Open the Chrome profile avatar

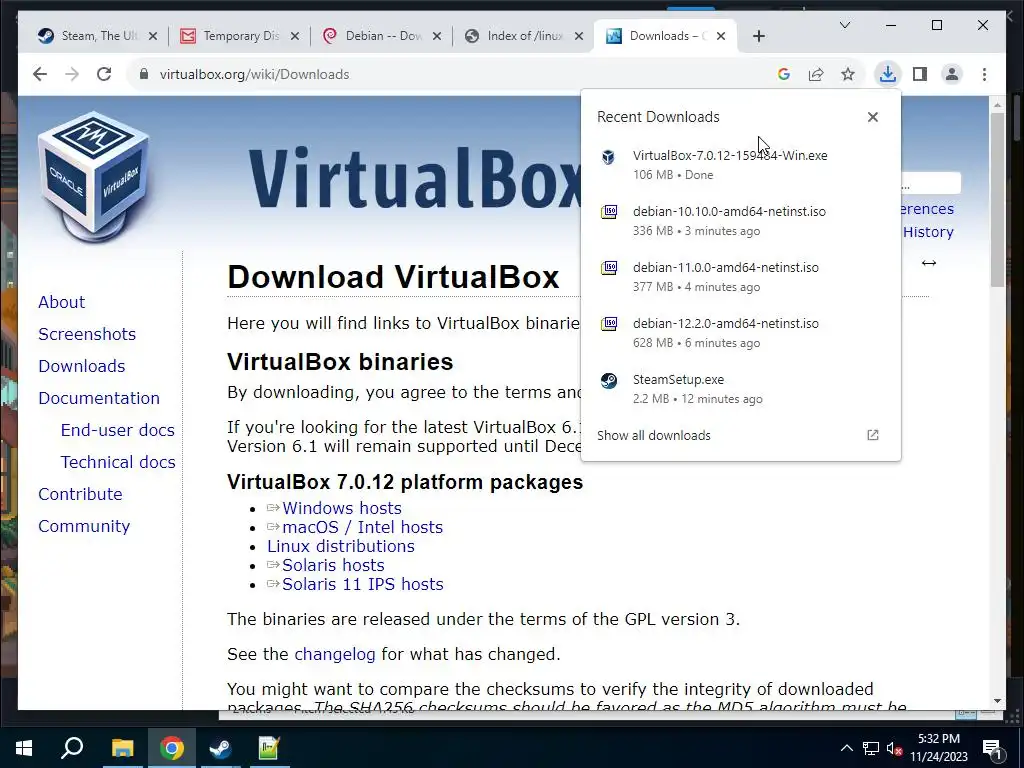(952, 74)
